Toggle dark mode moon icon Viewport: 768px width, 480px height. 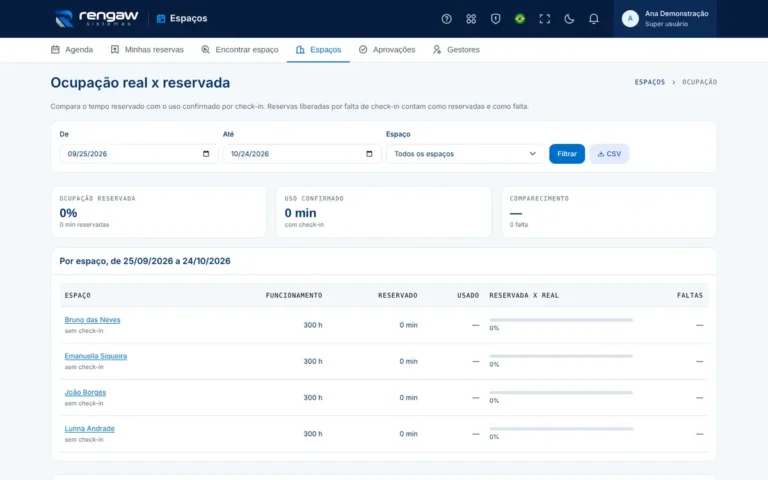(569, 19)
